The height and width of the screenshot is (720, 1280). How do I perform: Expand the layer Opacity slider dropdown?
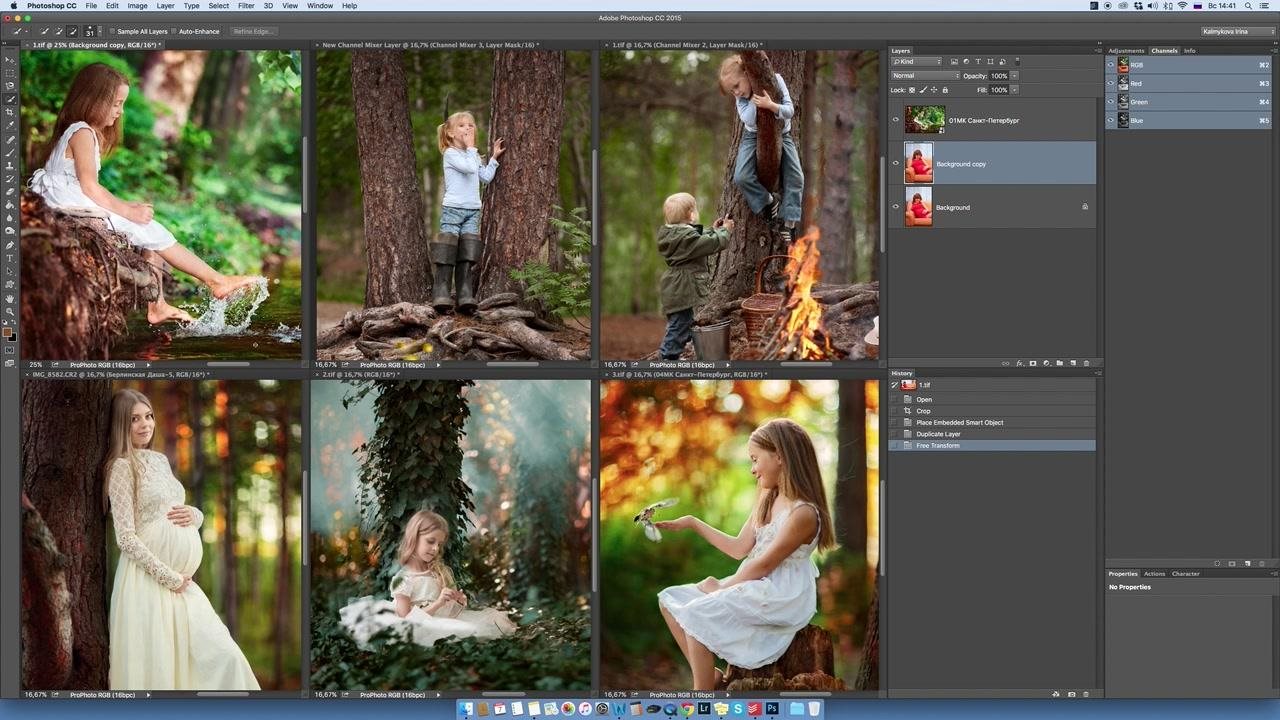(1014, 76)
